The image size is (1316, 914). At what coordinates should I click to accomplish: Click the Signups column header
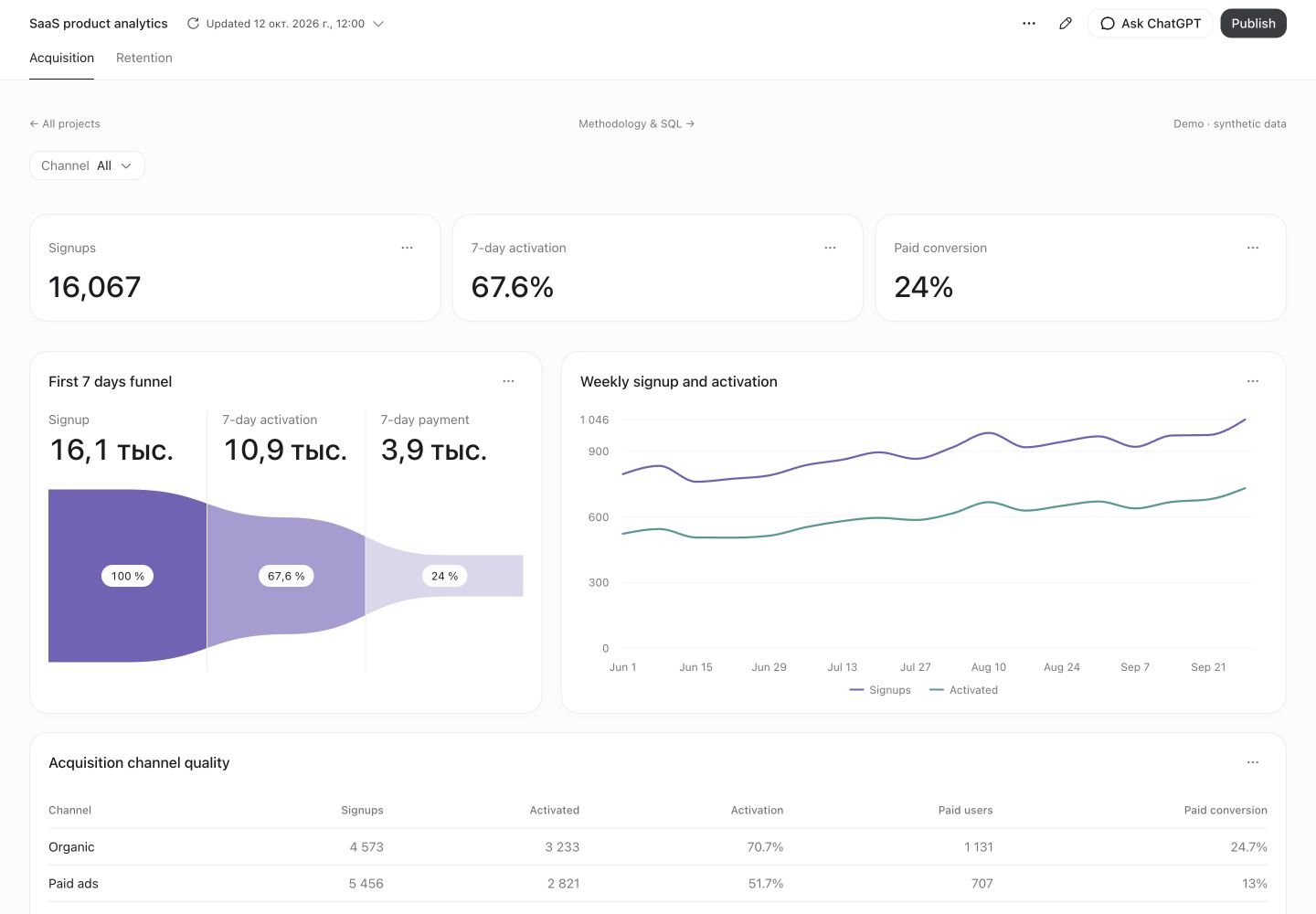(362, 810)
